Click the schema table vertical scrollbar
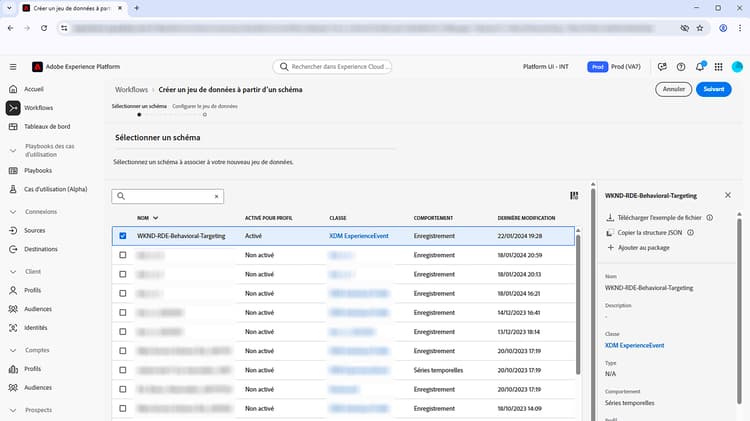The width and height of the screenshot is (750, 421). [x=578, y=304]
